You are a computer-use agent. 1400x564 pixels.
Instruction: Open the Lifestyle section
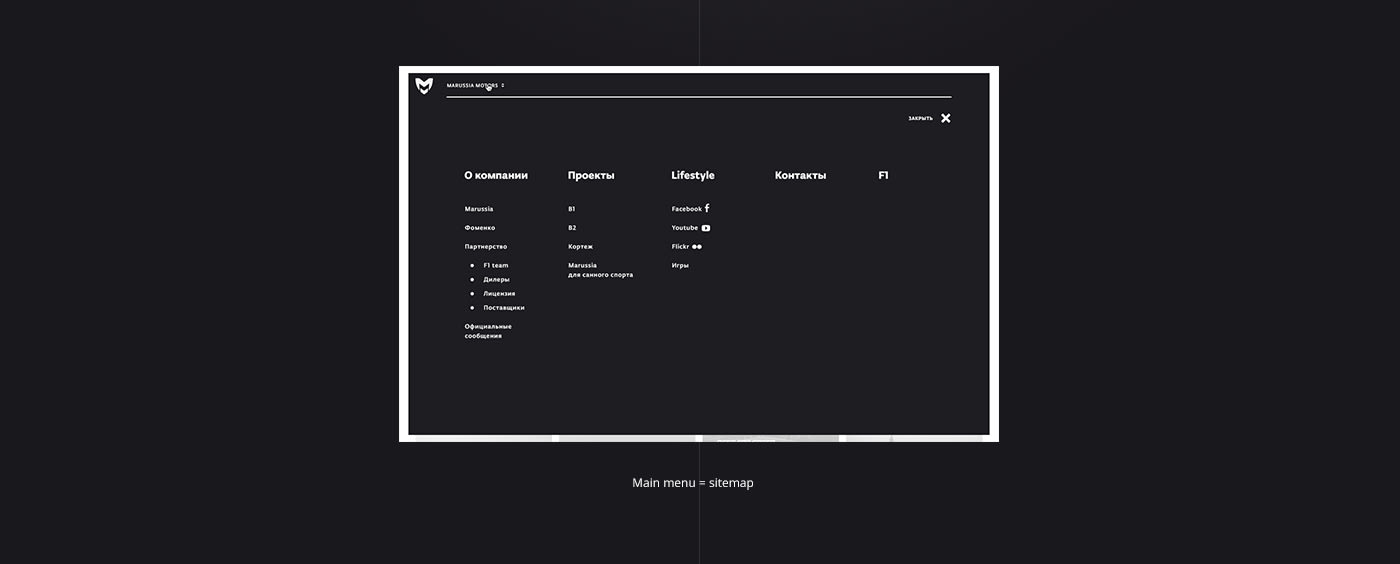click(x=693, y=175)
